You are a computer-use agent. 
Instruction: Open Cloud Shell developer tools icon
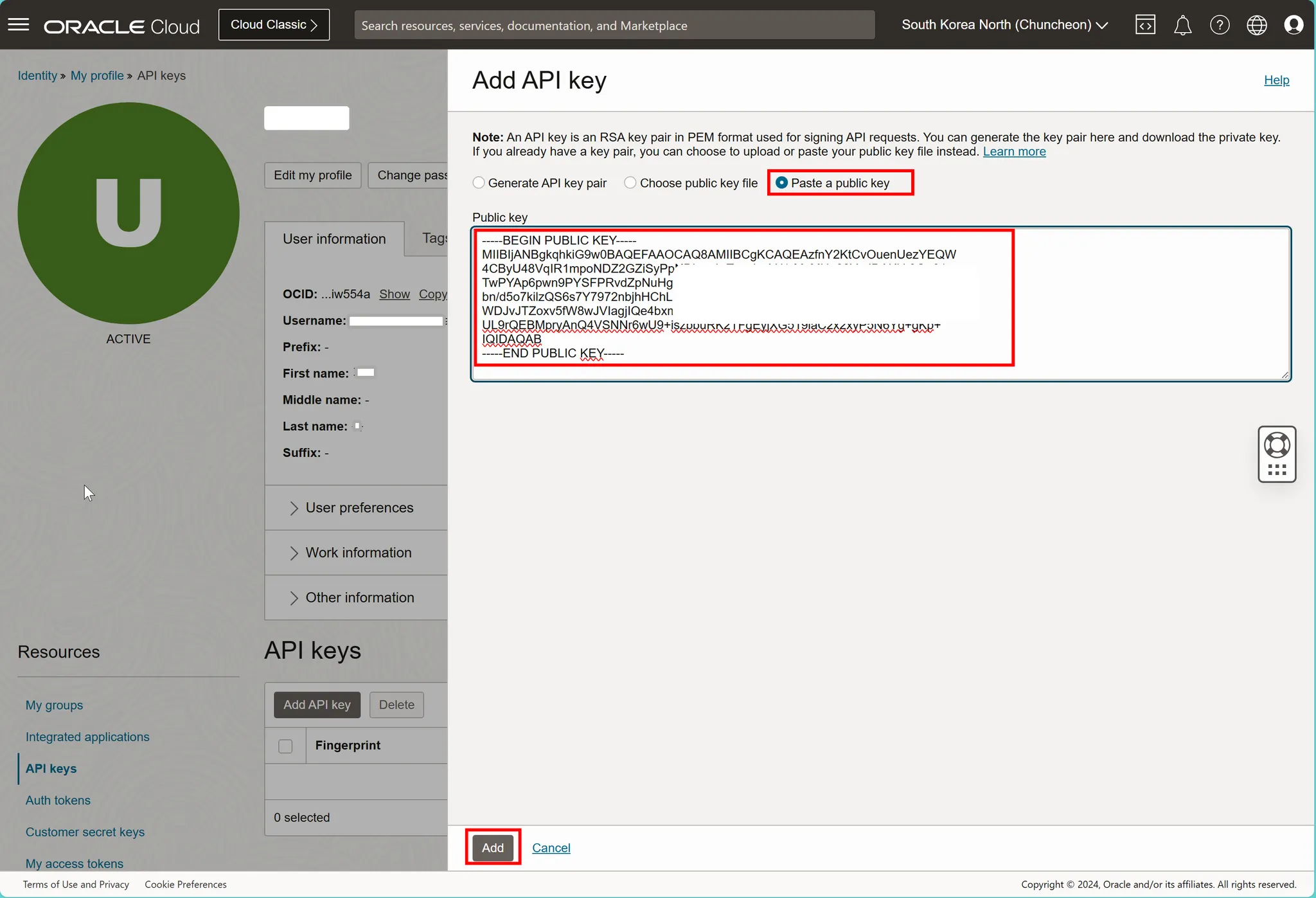[x=1145, y=25]
